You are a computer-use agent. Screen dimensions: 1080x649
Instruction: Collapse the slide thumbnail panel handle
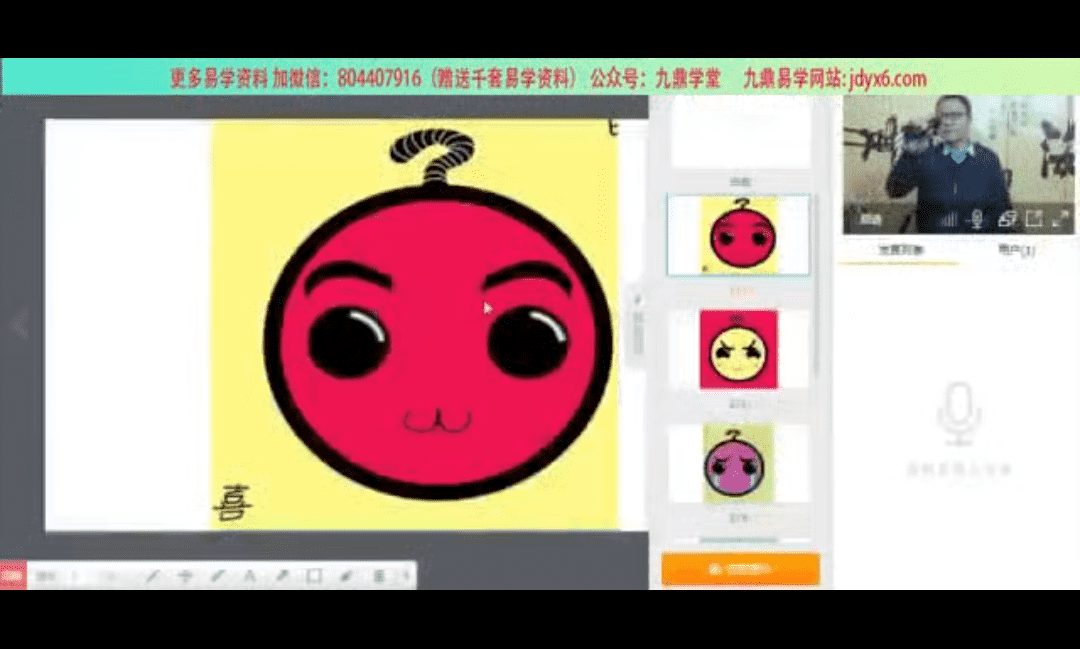pos(638,322)
